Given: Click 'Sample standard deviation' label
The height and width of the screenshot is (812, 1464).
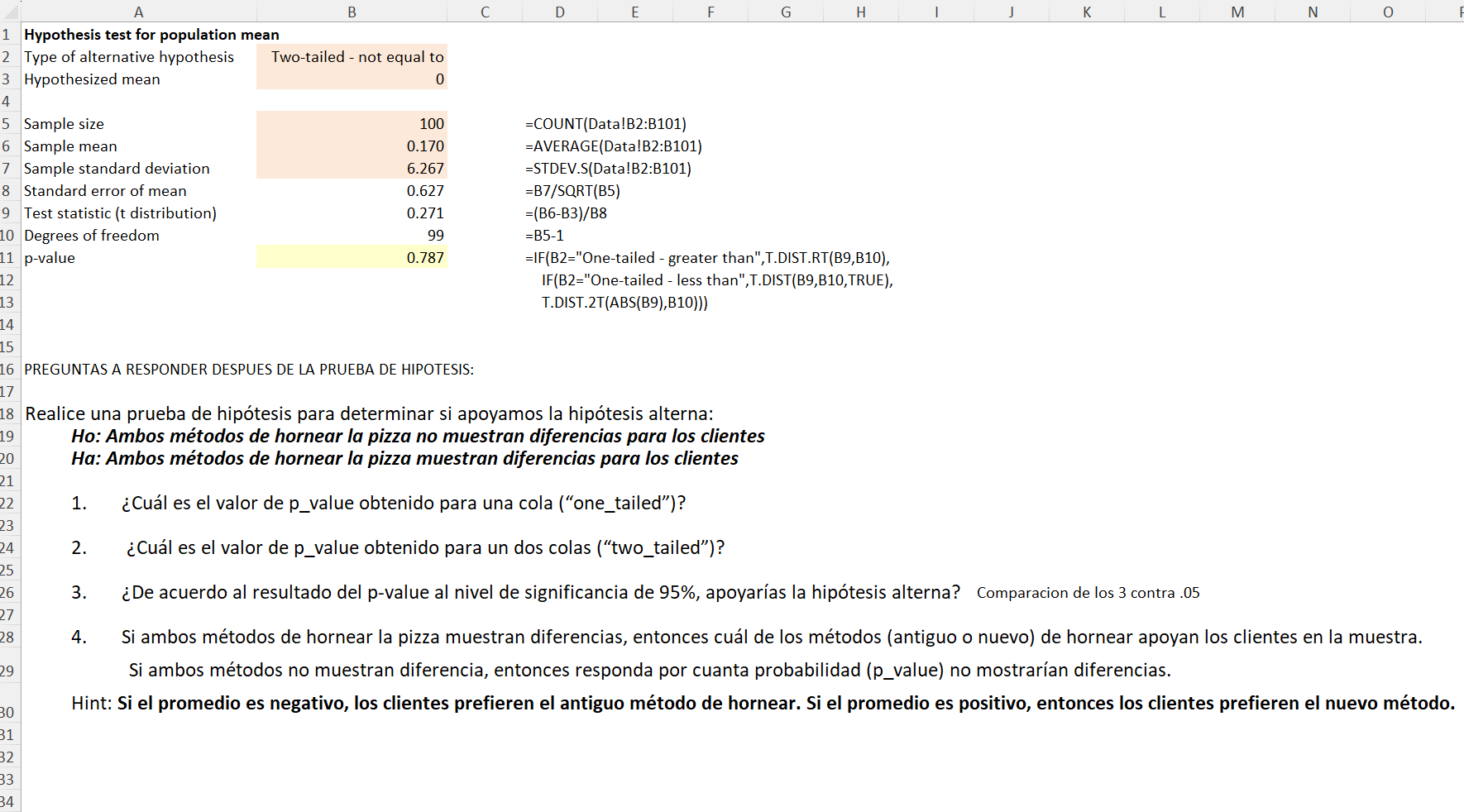Looking at the screenshot, I should pyautogui.click(x=117, y=169).
